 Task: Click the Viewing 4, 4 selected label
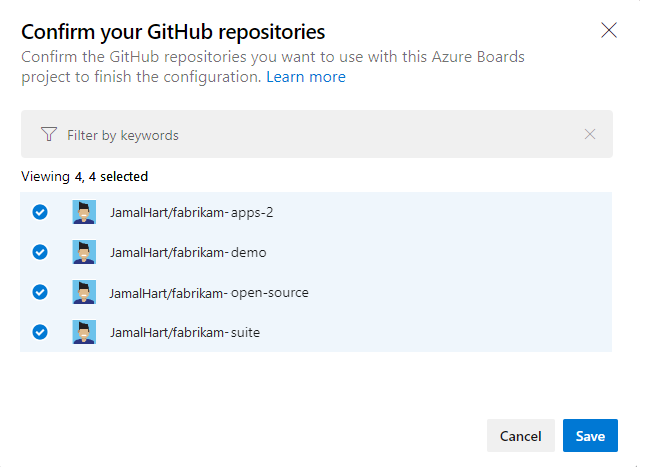84,176
